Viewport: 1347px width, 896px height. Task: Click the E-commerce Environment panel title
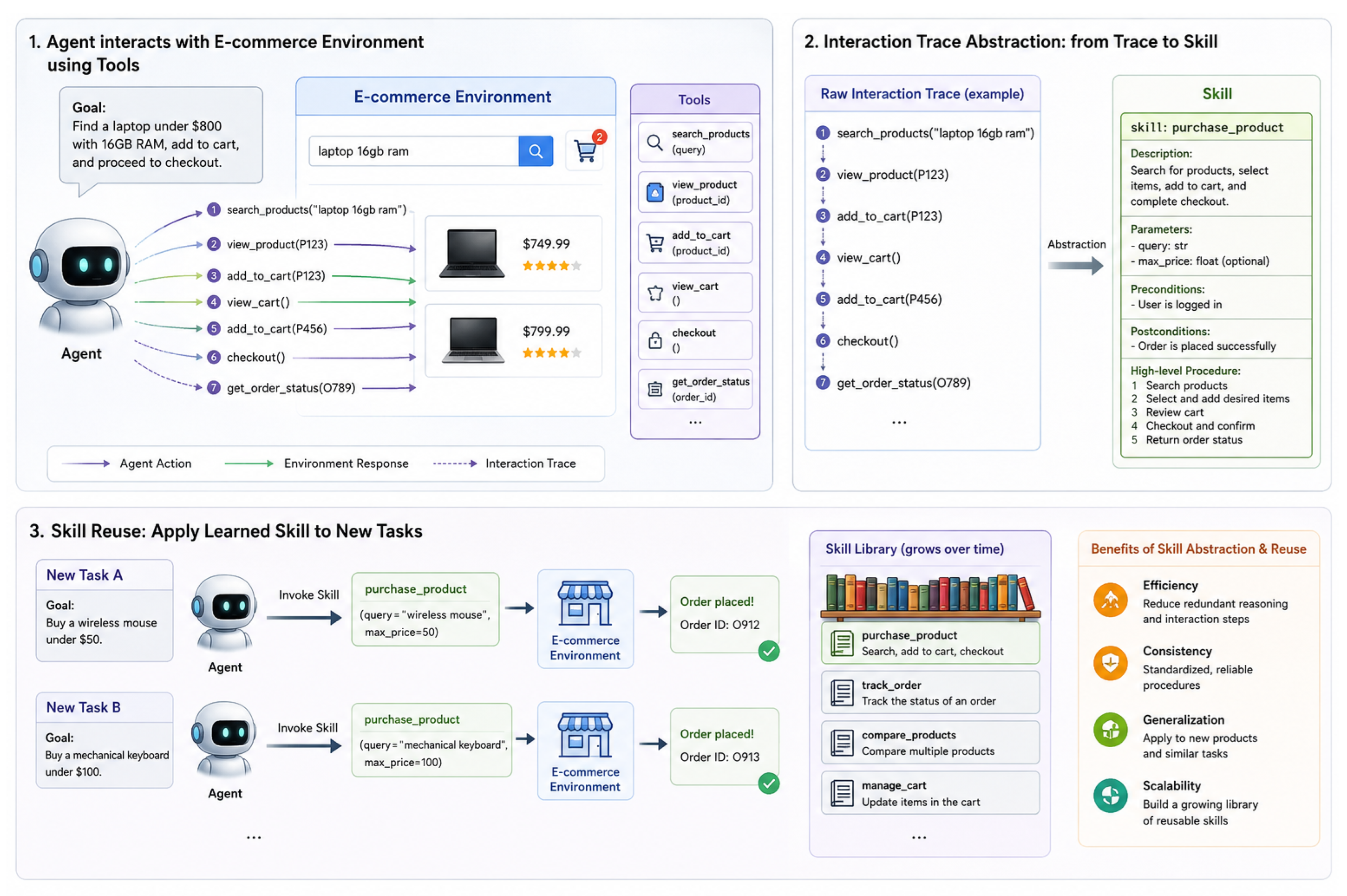(452, 97)
